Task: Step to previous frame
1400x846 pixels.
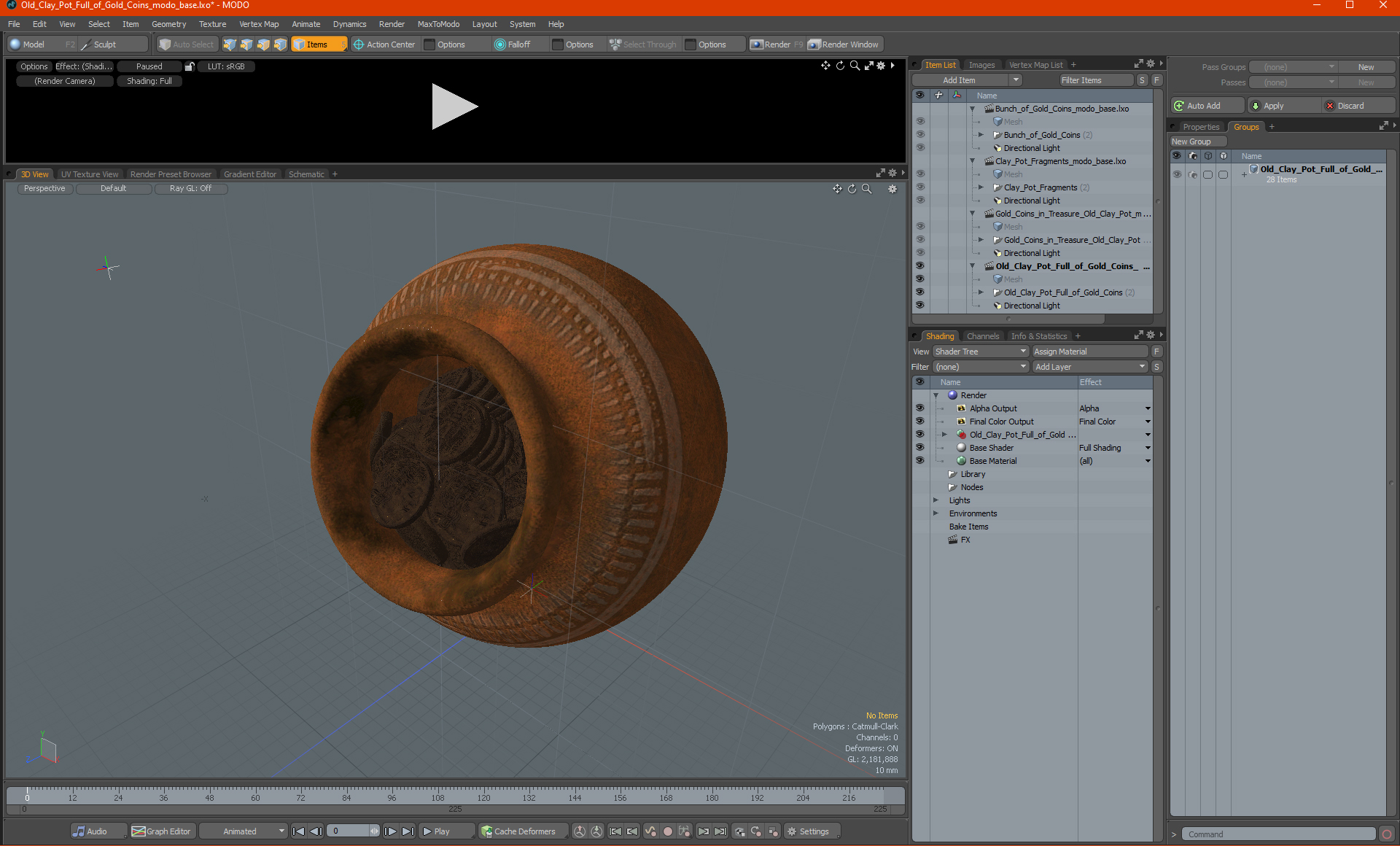Action: (316, 831)
